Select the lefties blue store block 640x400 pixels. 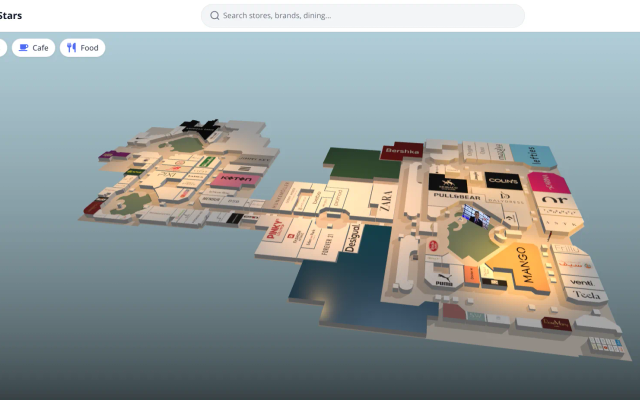coord(533,156)
